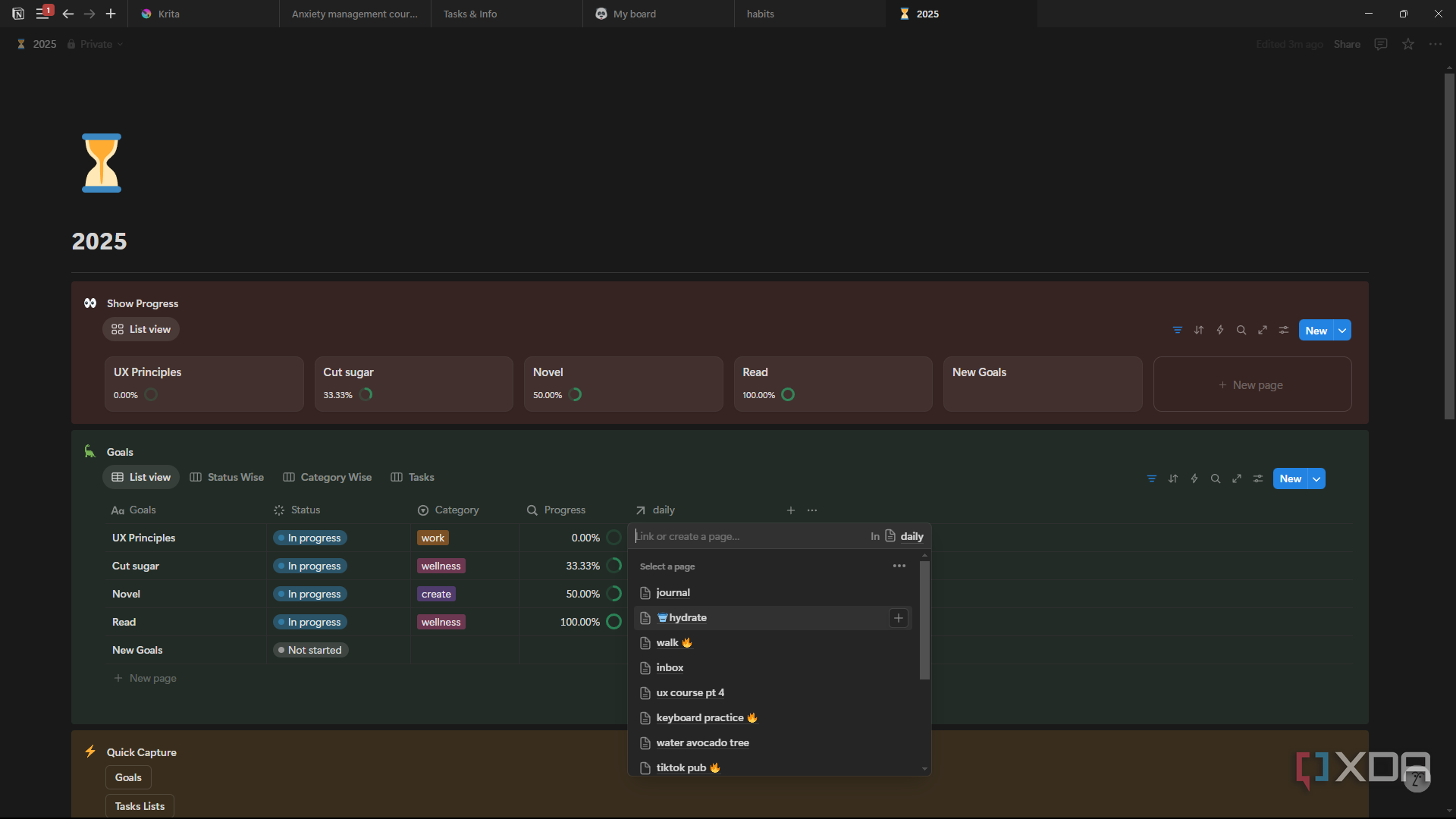Image resolution: width=1456 pixels, height=819 pixels.
Task: Select the Status Wise view tab
Action: pyautogui.click(x=227, y=477)
